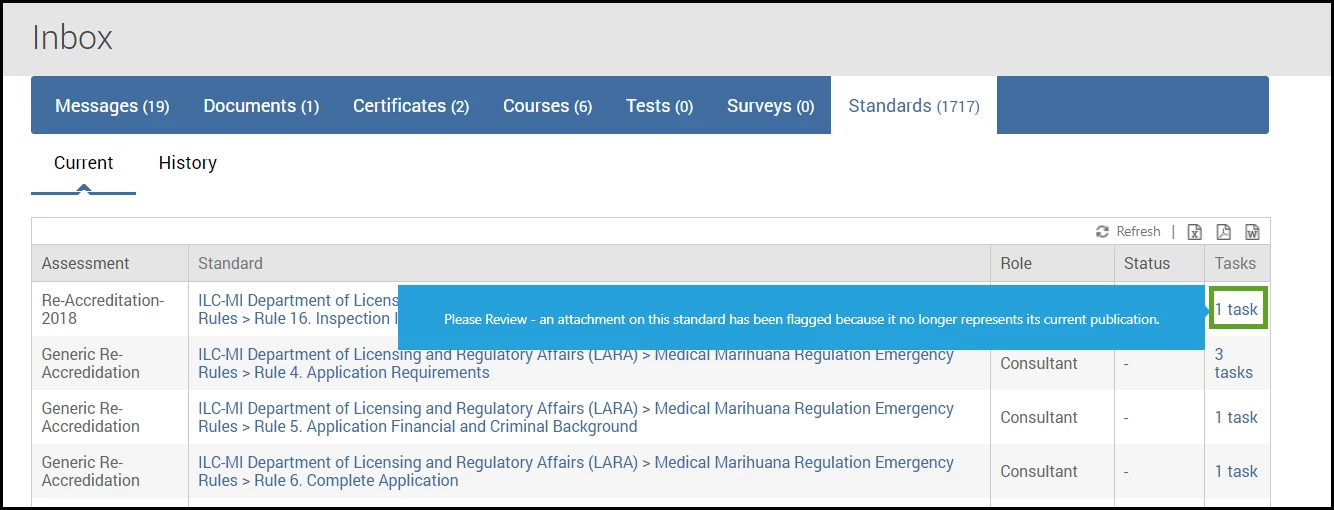Select the Courses tab

[x=547, y=106]
